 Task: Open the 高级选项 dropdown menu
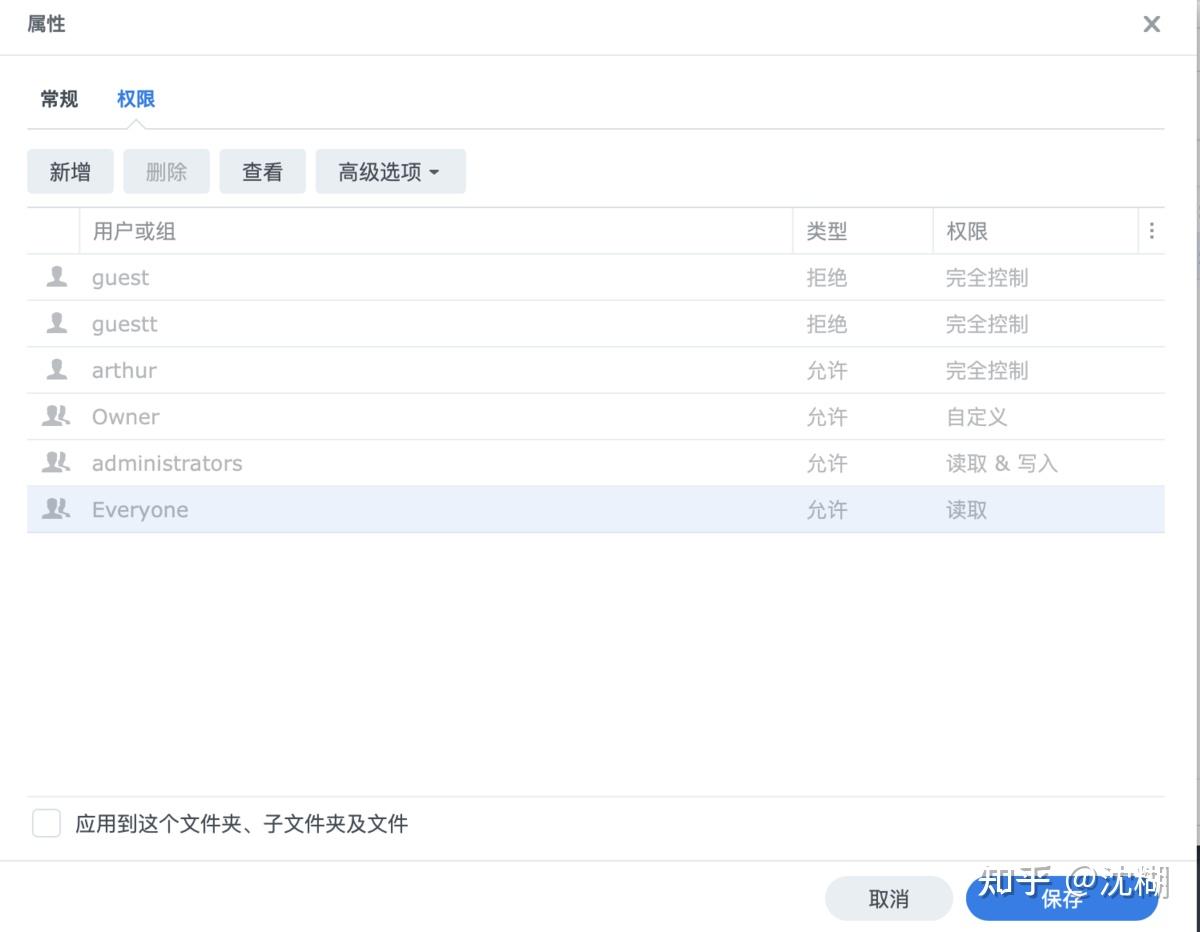coord(390,171)
